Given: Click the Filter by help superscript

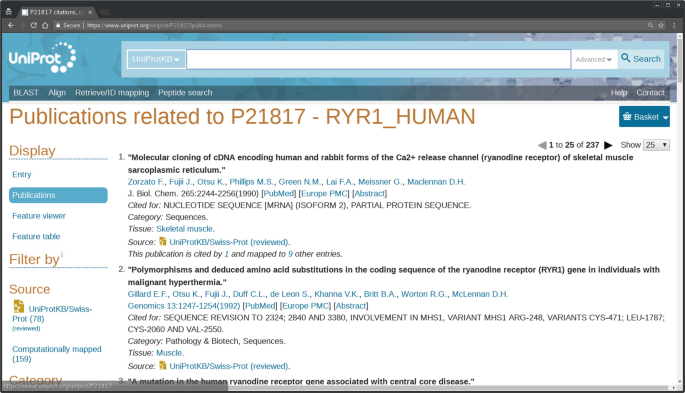Looking at the screenshot, I should pos(62,254).
